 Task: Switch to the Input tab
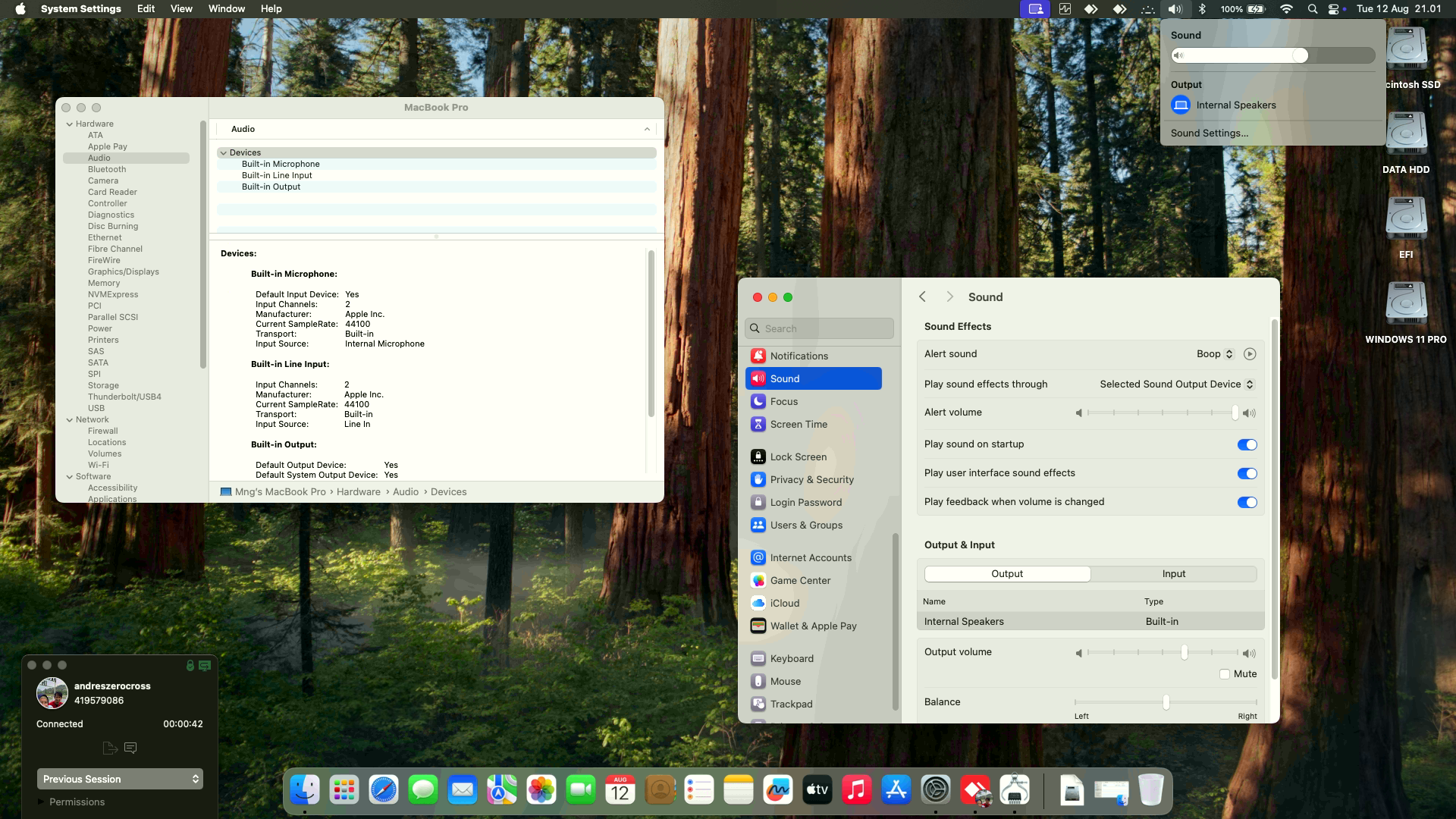pos(1173,574)
